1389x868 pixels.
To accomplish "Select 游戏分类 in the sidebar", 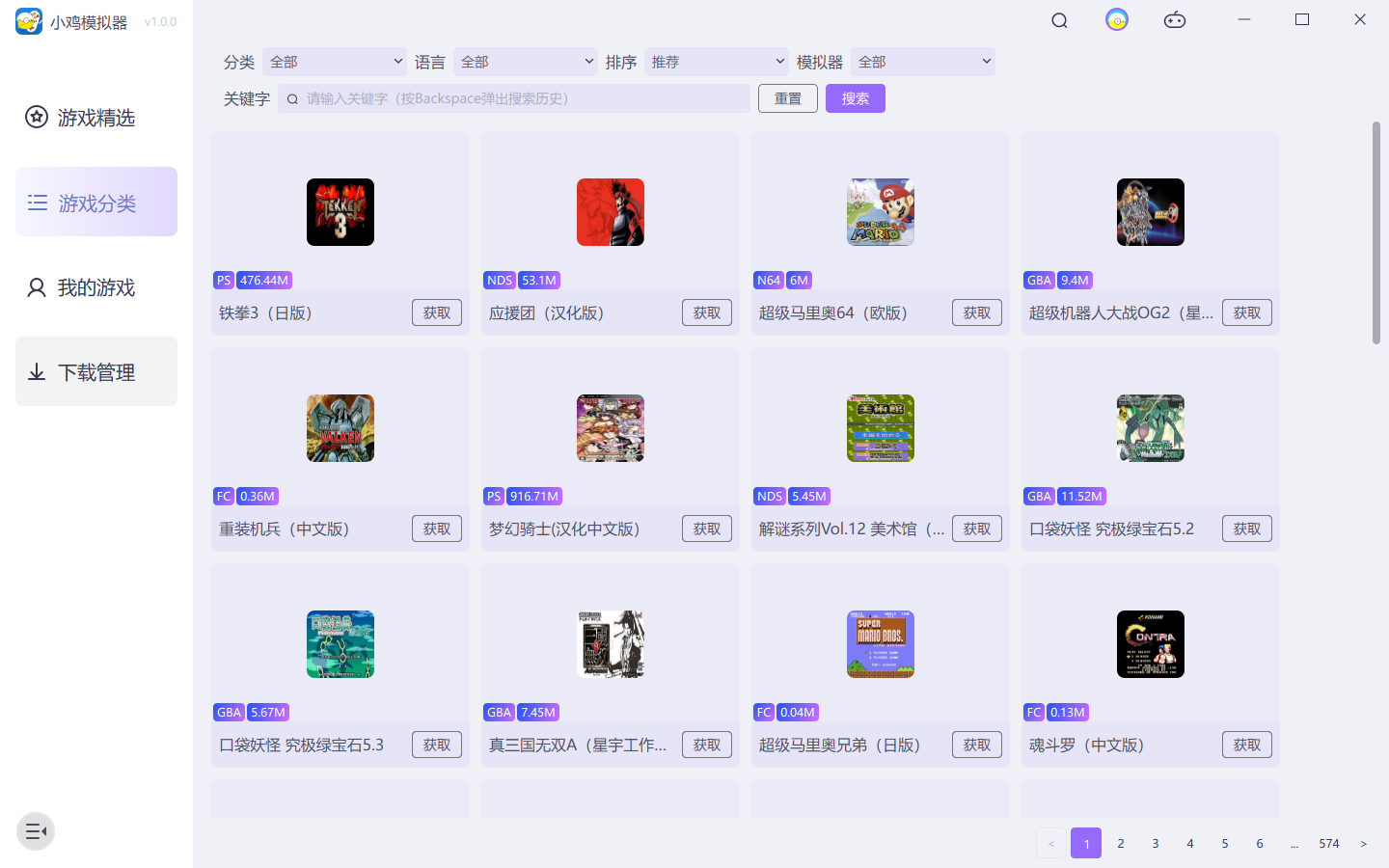I will (96, 202).
